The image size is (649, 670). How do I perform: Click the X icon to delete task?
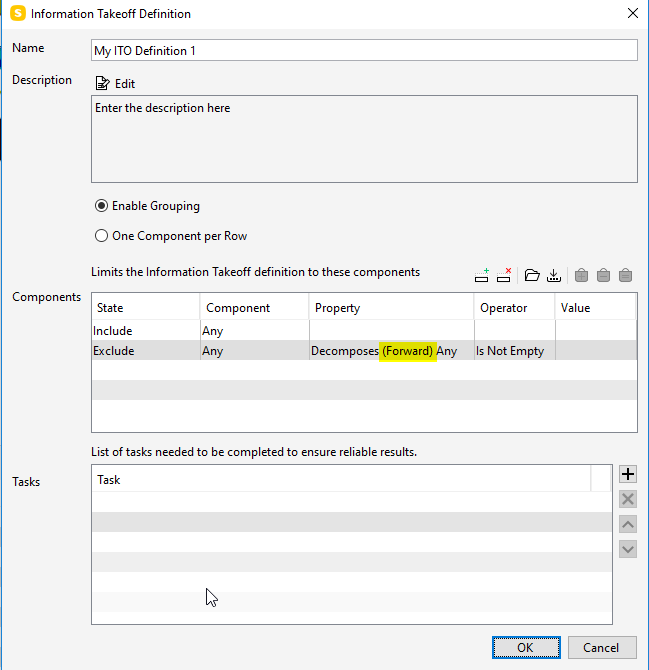click(x=628, y=499)
